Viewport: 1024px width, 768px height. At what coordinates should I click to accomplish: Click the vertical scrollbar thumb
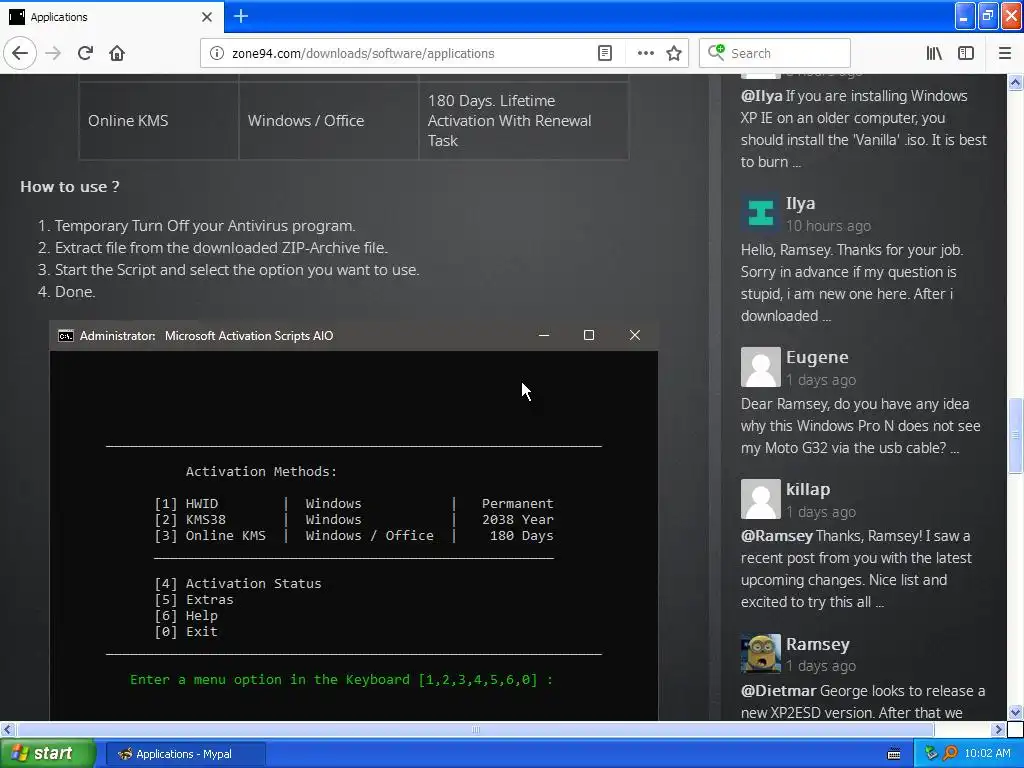click(x=1016, y=436)
